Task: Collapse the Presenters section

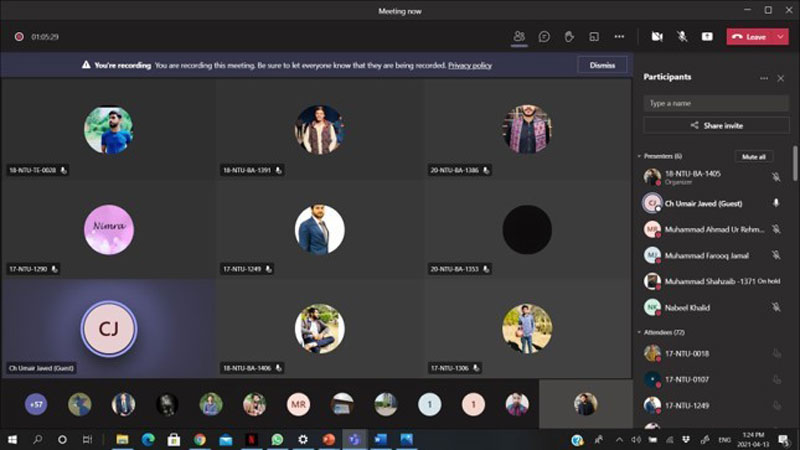Action: coord(640,156)
